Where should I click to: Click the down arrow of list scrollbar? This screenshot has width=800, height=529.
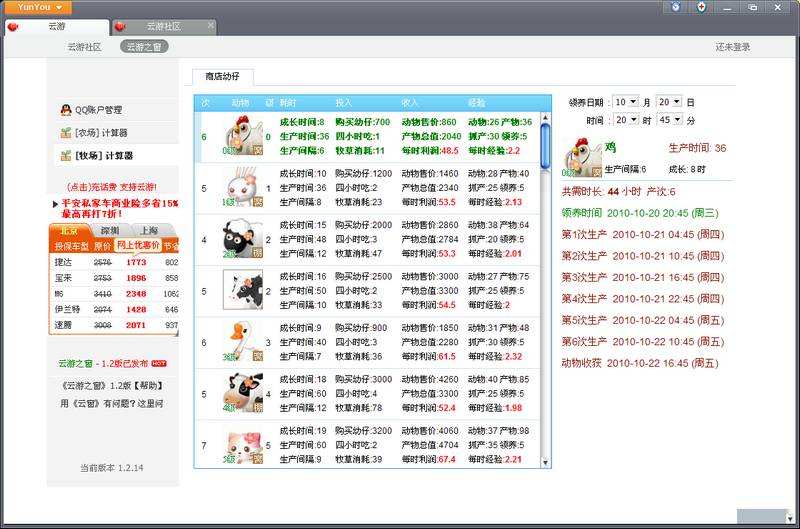click(x=545, y=463)
